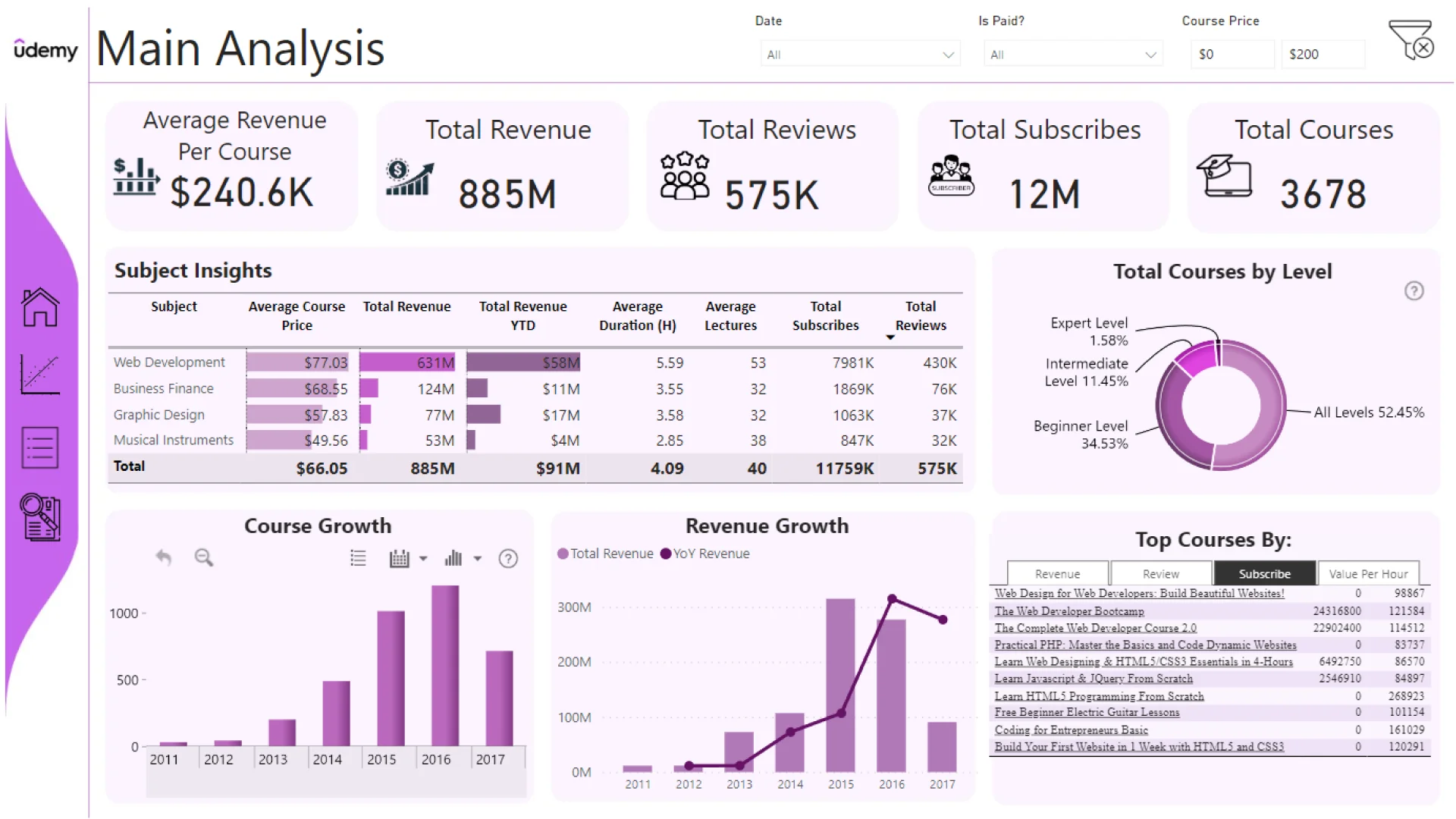This screenshot has height=819, width=1456.
Task: Open the Date filter dropdown
Action: point(861,55)
